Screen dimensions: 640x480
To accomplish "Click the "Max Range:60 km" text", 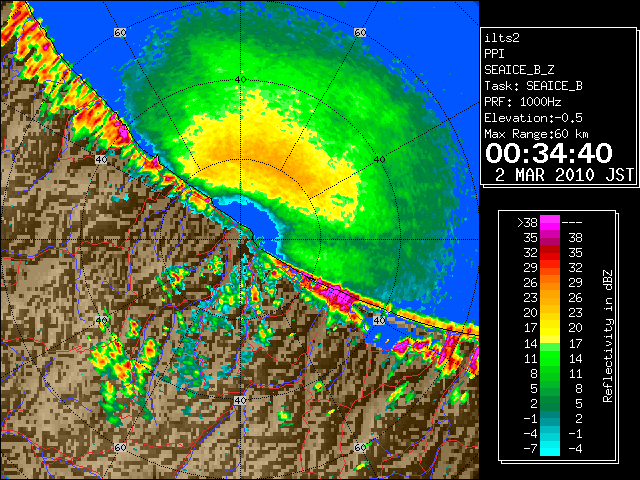I will click(537, 134).
